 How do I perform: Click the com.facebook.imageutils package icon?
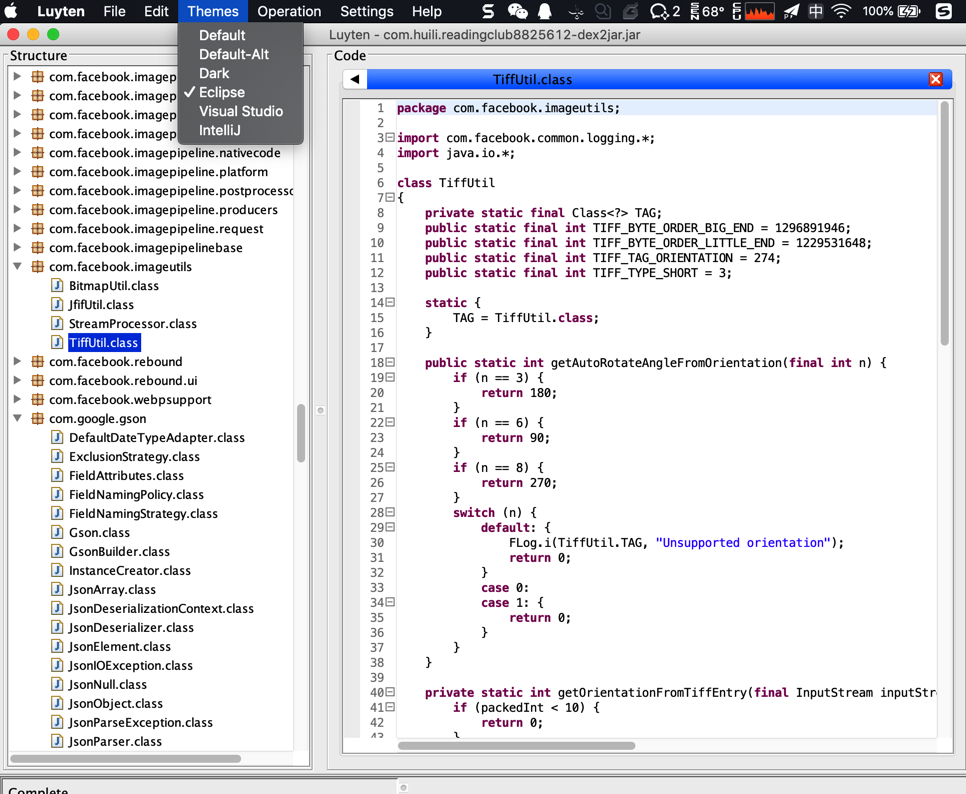coord(38,266)
